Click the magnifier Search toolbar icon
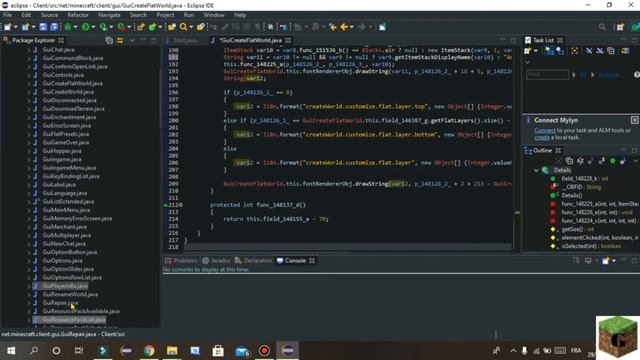This screenshot has height=360, width=640. click(183, 27)
